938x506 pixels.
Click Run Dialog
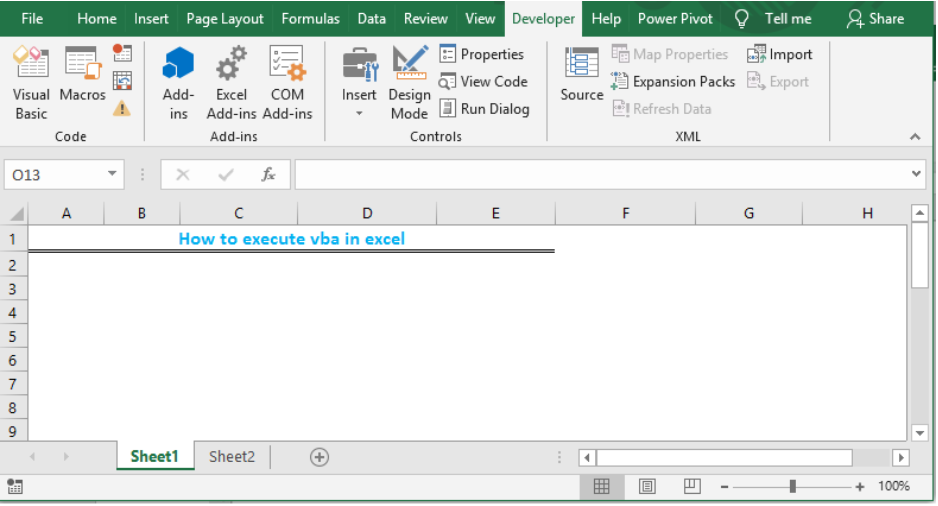point(485,109)
